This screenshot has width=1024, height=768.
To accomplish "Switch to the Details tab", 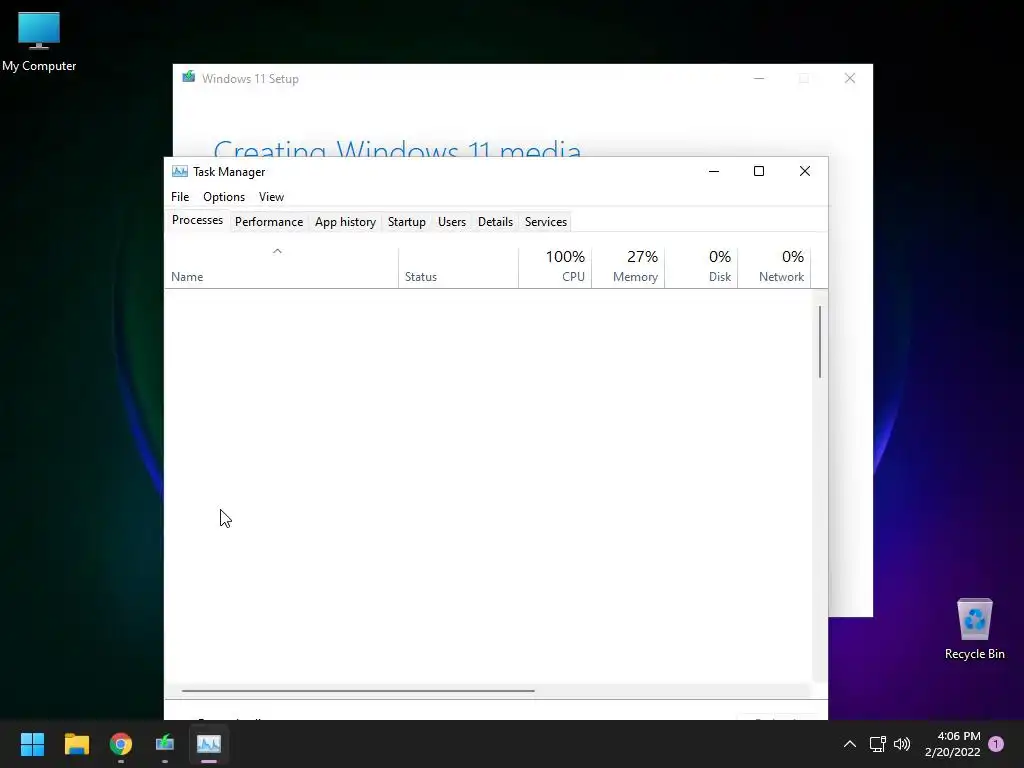I will tap(495, 222).
